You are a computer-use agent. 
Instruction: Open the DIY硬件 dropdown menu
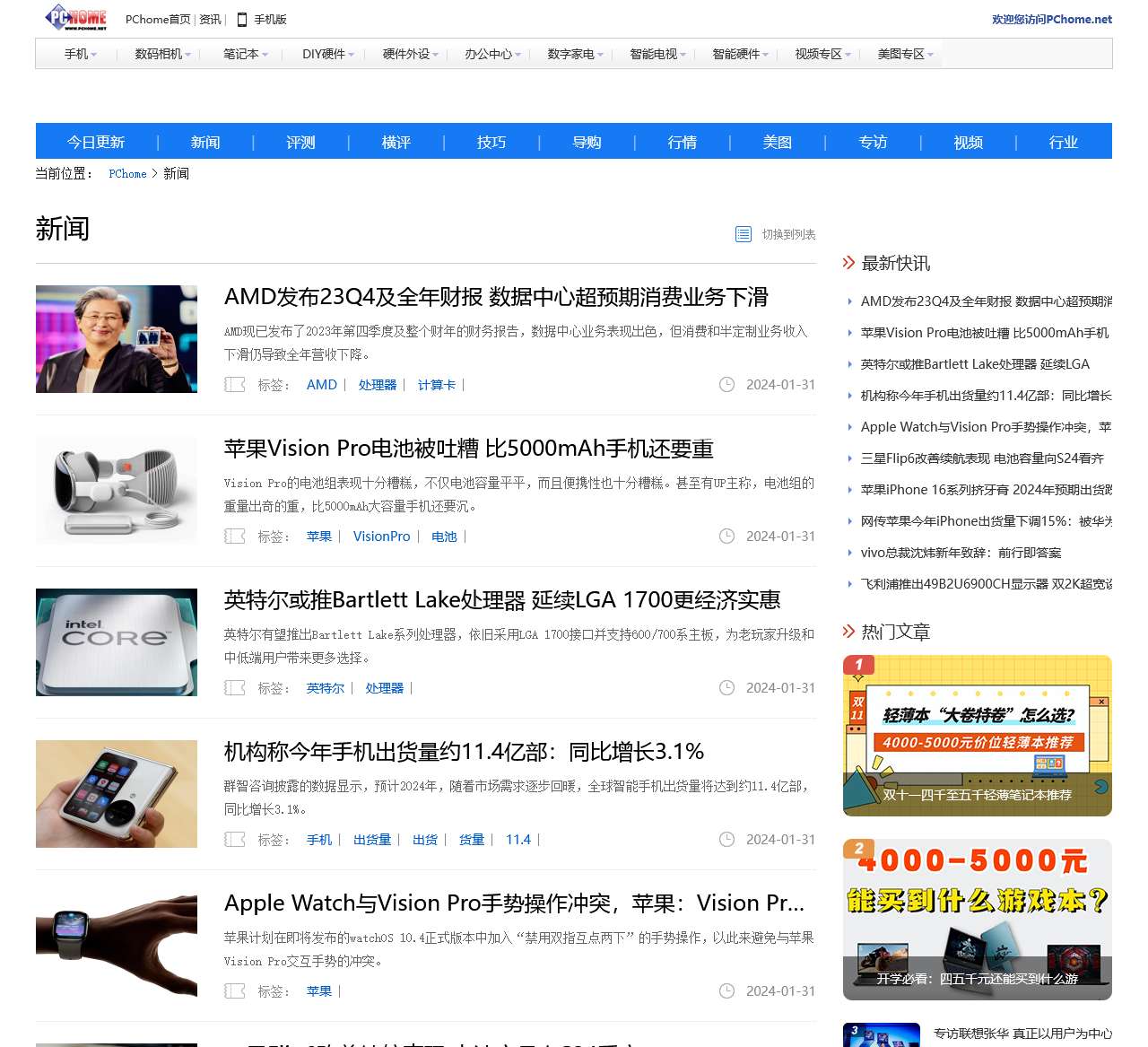tap(326, 54)
